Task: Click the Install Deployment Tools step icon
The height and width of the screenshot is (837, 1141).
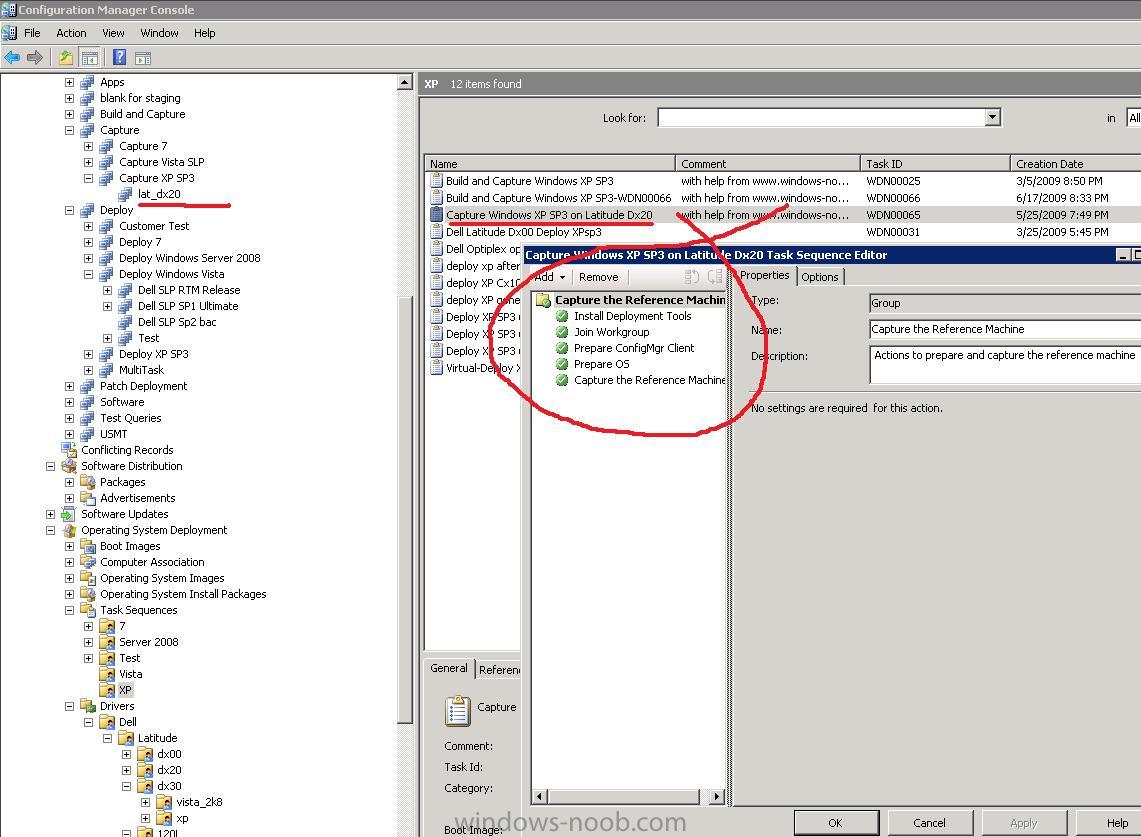Action: coord(562,316)
